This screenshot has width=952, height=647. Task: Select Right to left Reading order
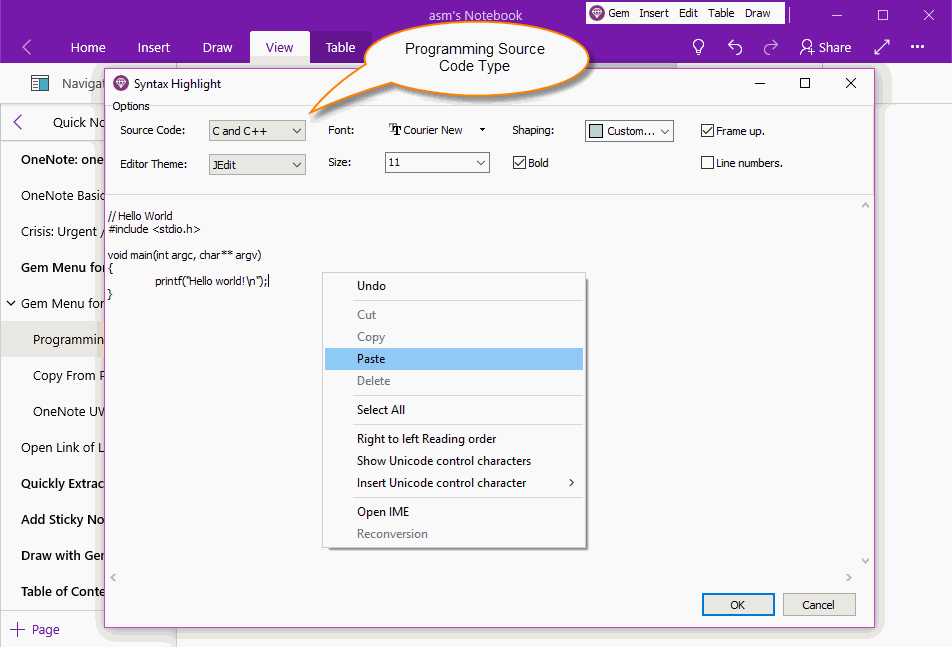click(x=454, y=439)
